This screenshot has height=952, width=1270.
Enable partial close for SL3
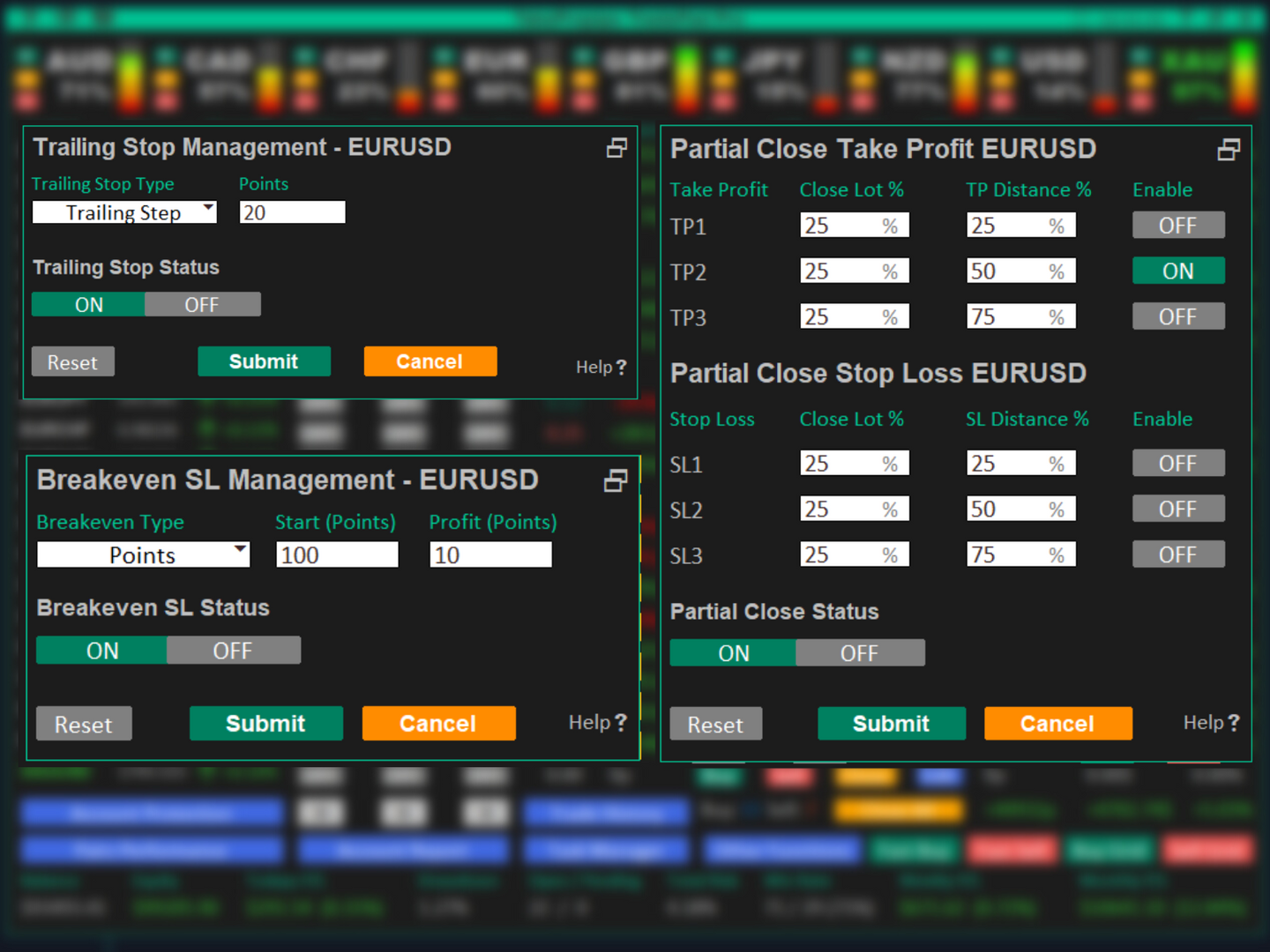[x=1178, y=554]
